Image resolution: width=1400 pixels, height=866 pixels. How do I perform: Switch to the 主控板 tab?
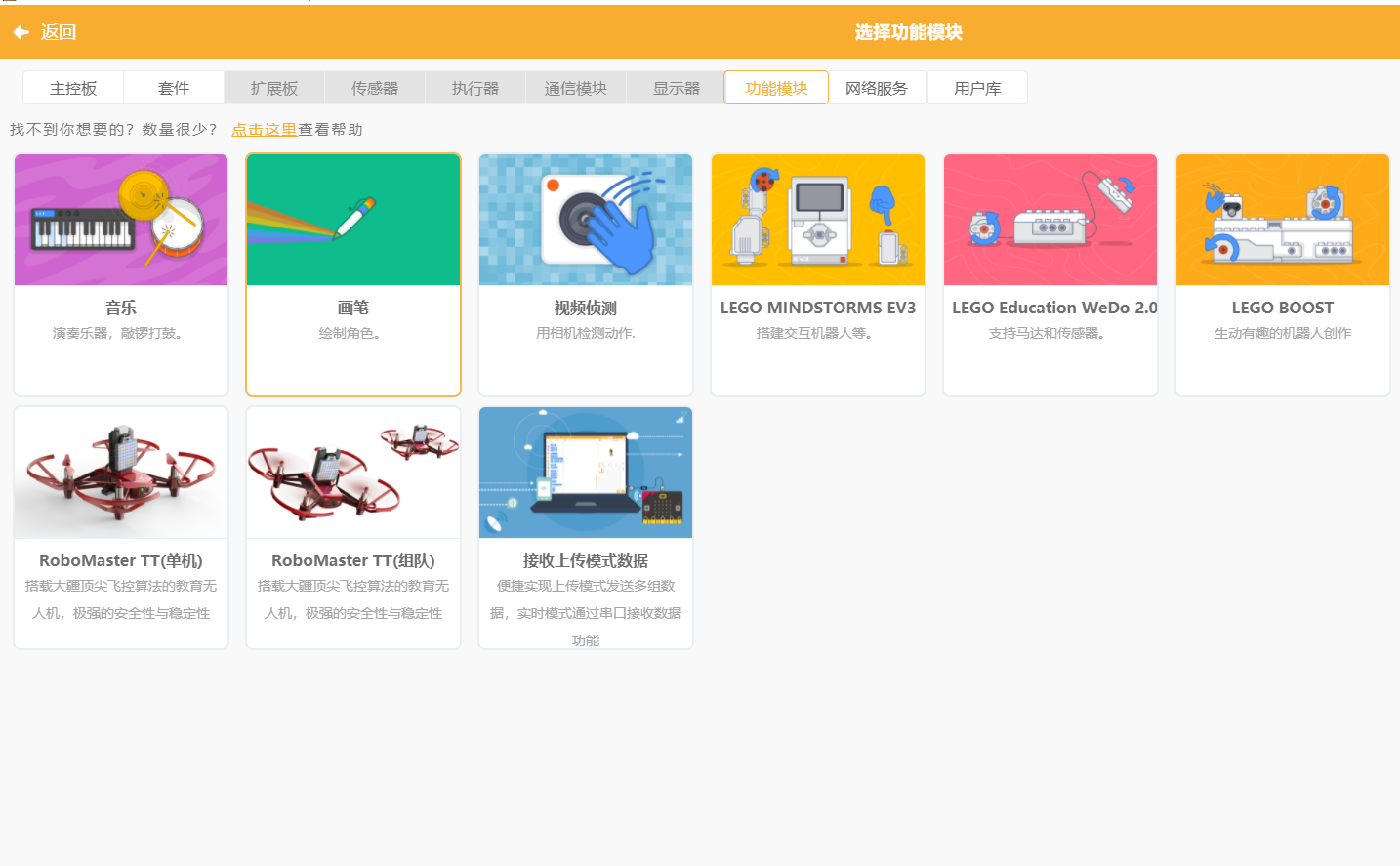(x=73, y=88)
